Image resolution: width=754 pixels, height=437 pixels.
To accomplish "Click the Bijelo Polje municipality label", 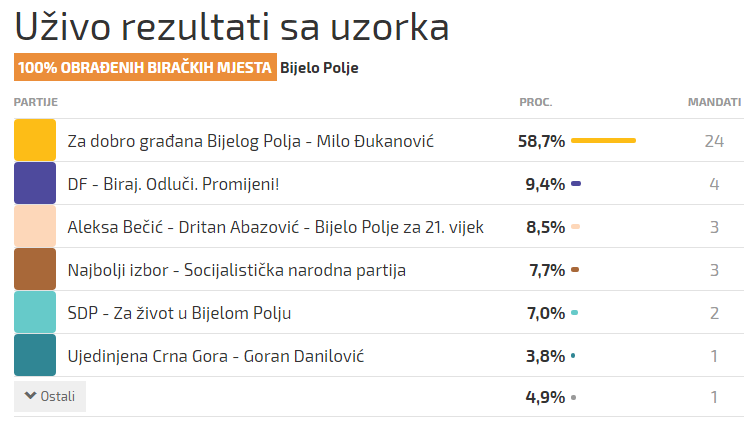I will point(319,68).
